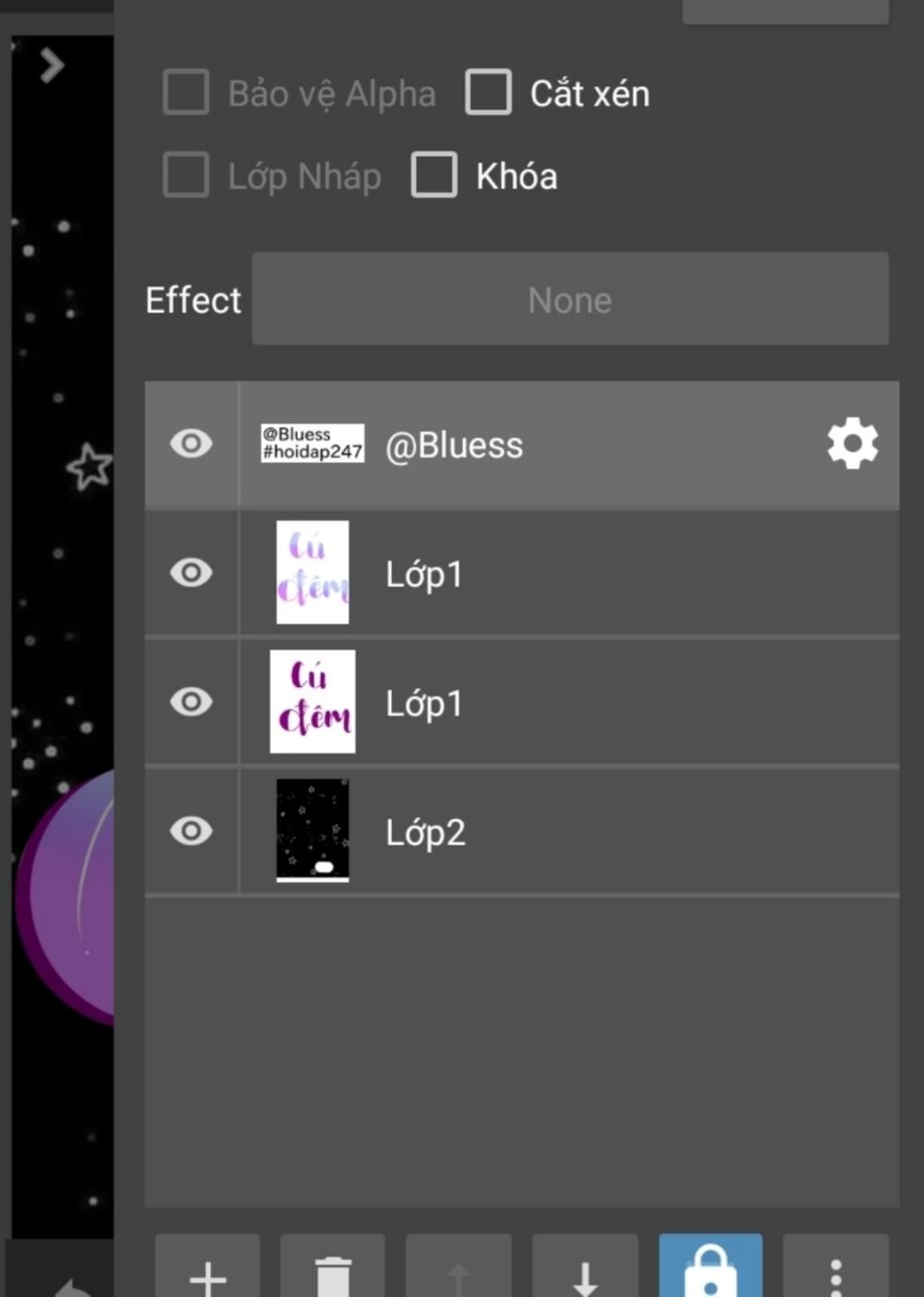Image resolution: width=924 pixels, height=1297 pixels.
Task: Open the Effect None dropdown
Action: pyautogui.click(x=570, y=299)
